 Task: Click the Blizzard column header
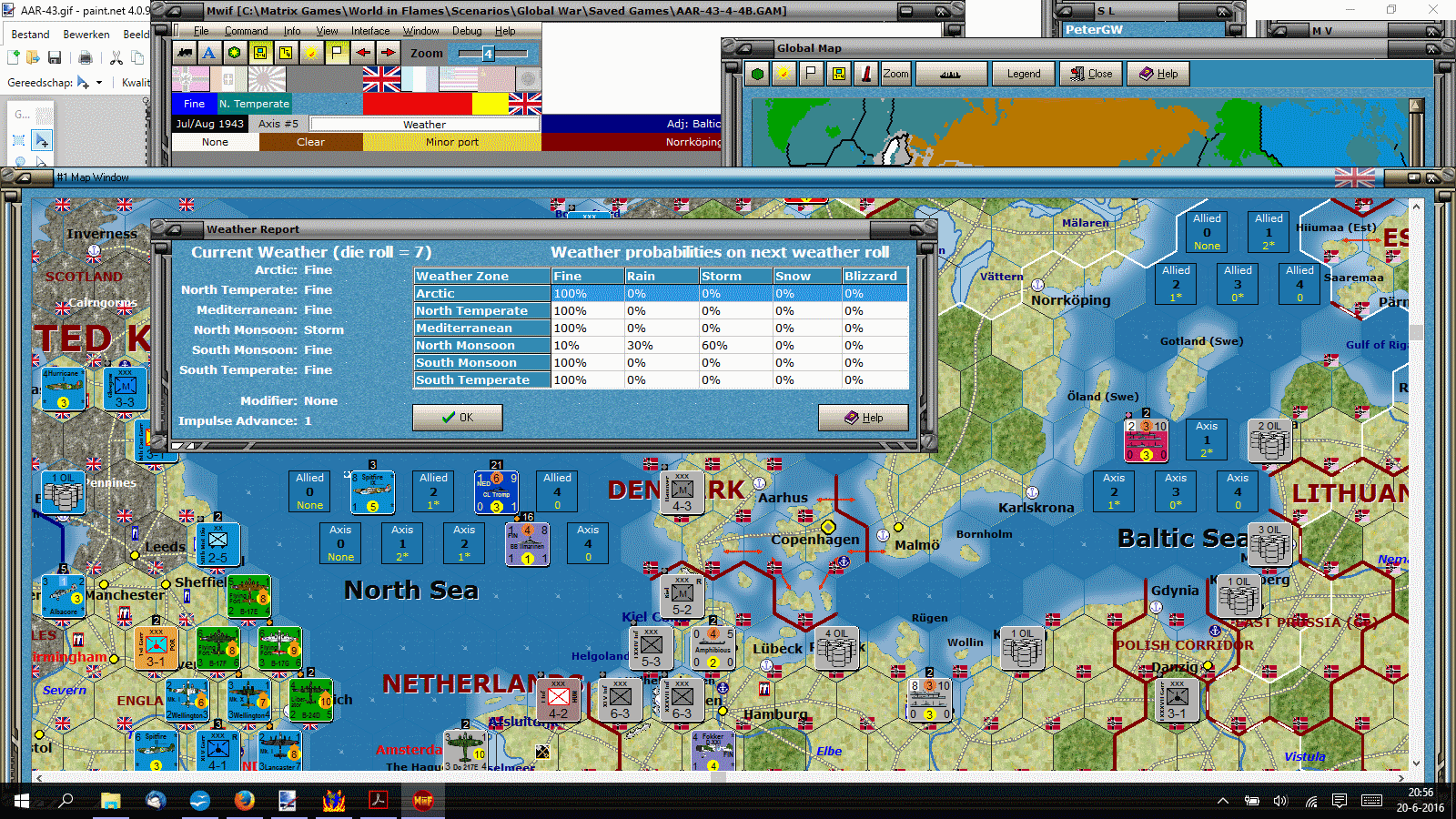pos(875,277)
